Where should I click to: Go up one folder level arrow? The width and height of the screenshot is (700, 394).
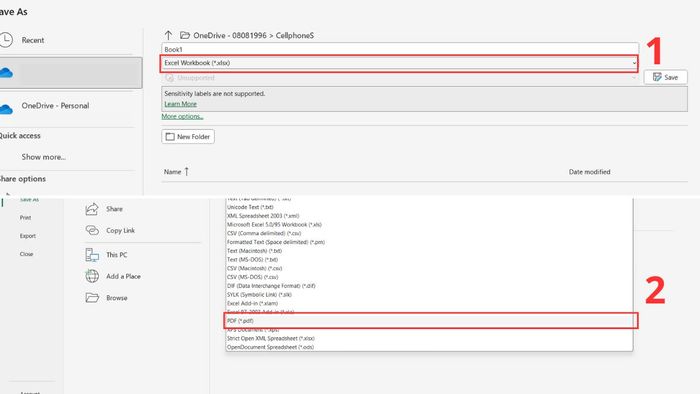(x=168, y=35)
